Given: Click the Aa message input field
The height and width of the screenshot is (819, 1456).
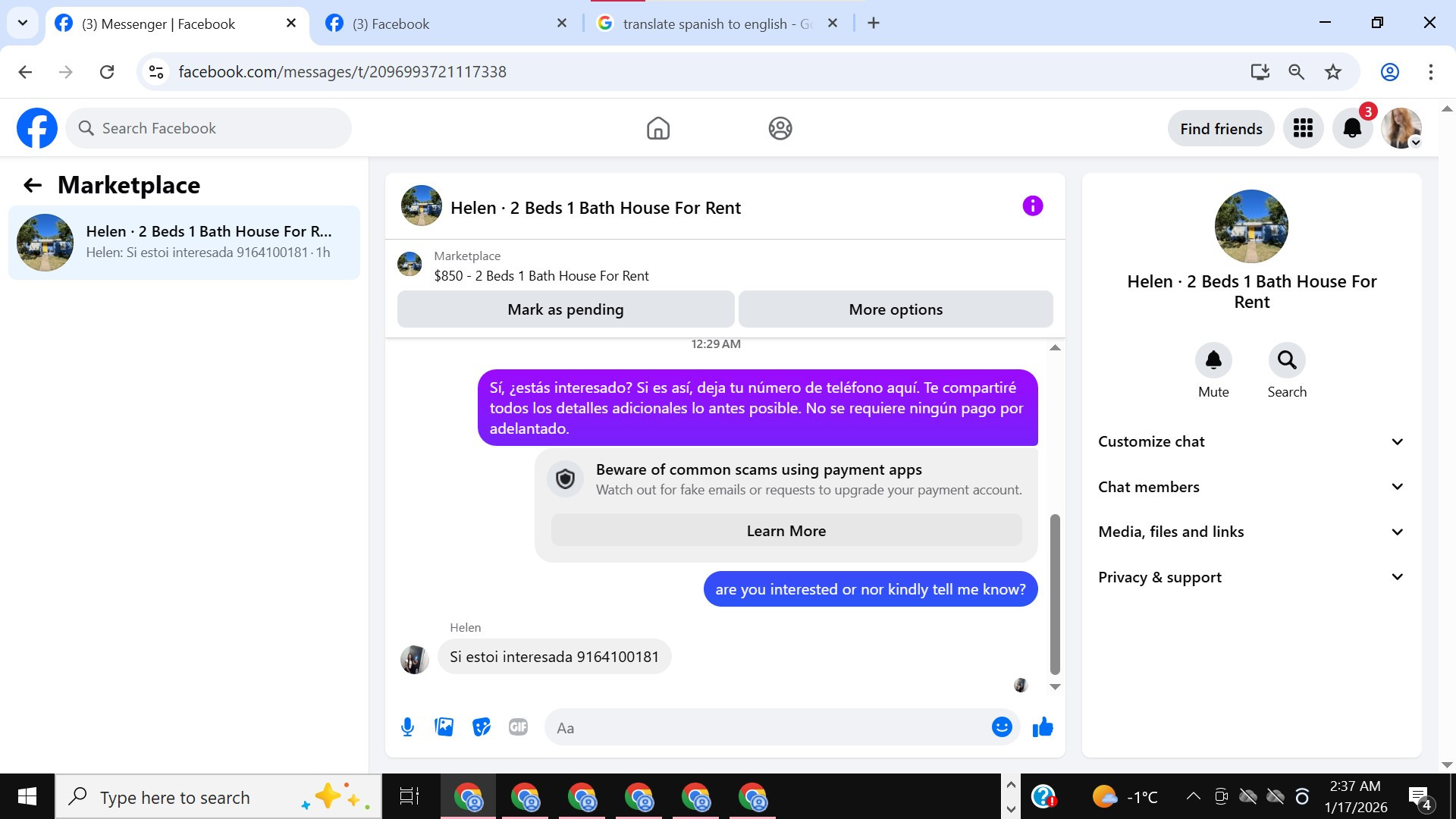Looking at the screenshot, I should pyautogui.click(x=766, y=728).
